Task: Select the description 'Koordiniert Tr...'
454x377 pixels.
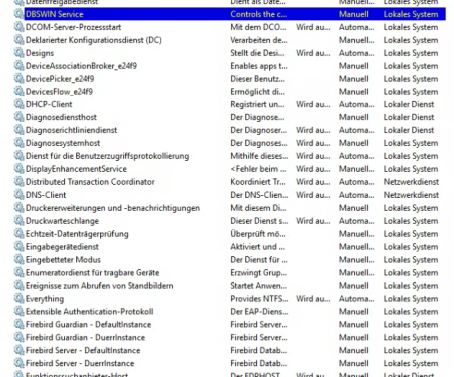Action: coord(258,182)
